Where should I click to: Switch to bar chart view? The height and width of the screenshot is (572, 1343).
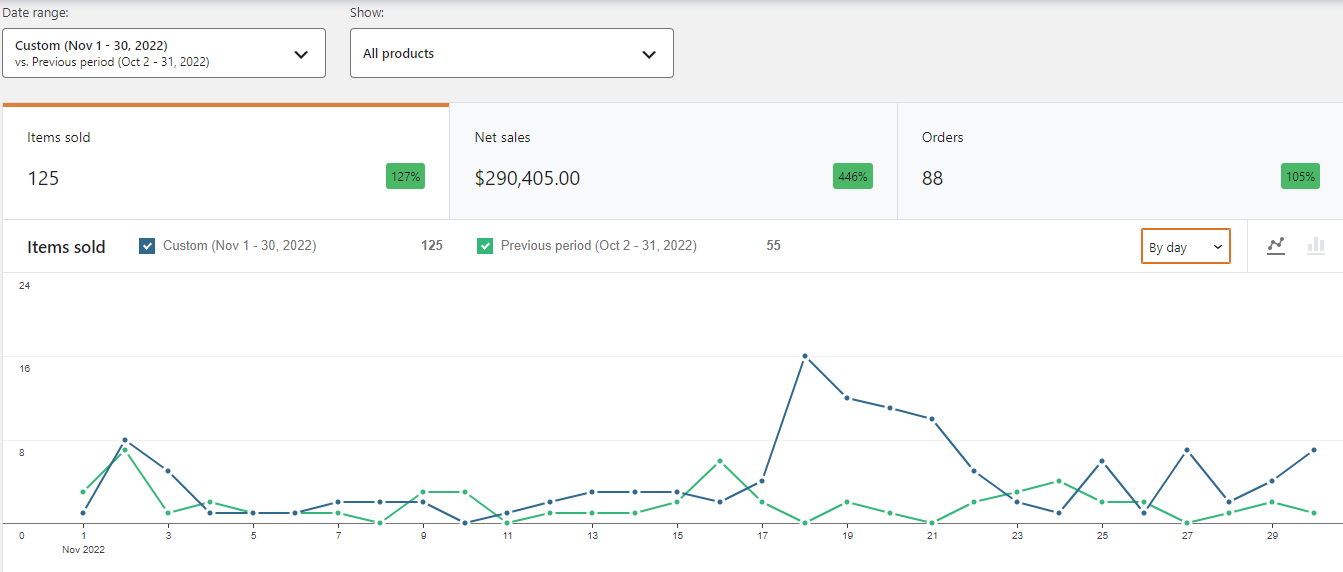tap(1316, 246)
